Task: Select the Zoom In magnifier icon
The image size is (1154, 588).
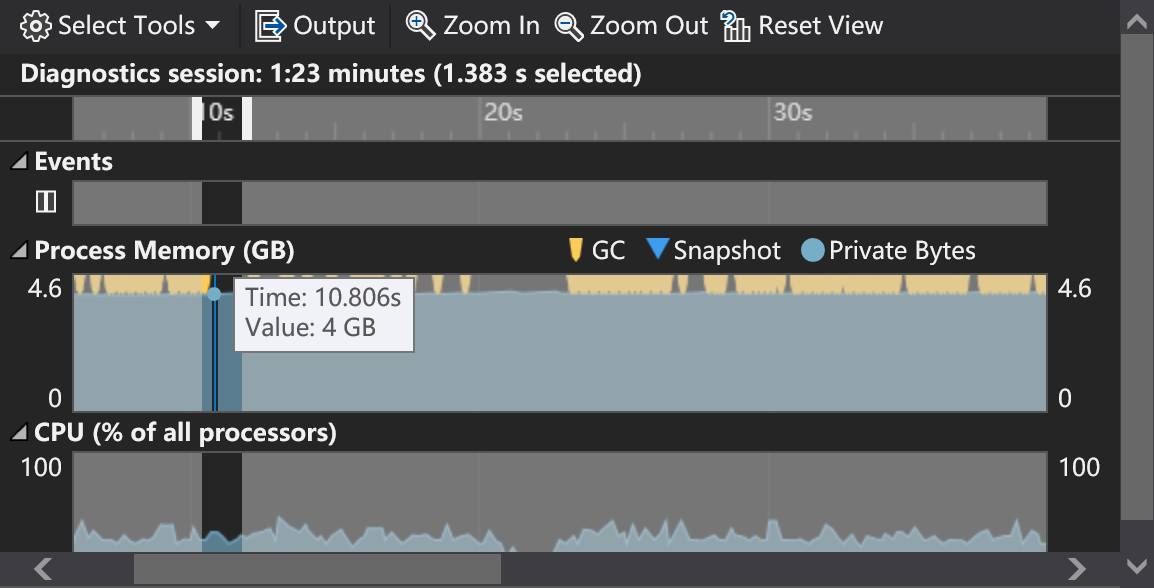Action: pyautogui.click(x=419, y=25)
